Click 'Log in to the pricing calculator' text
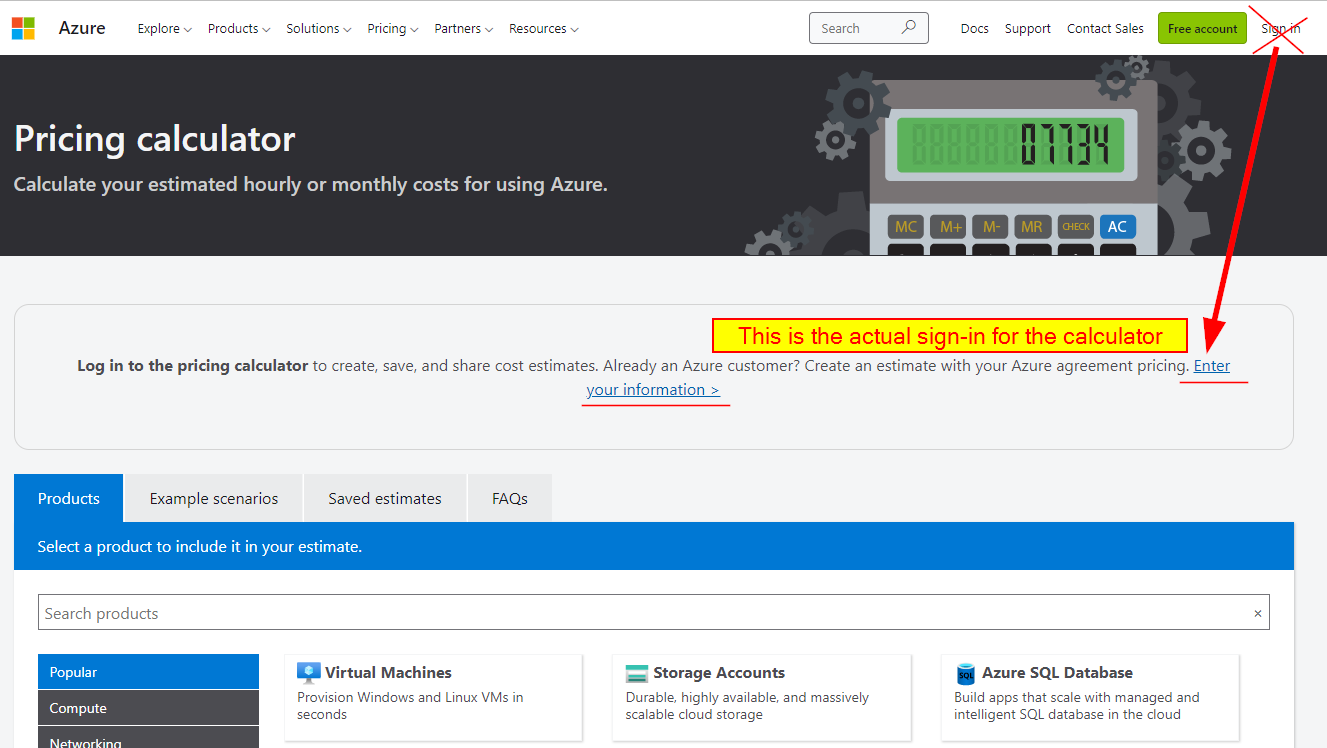This screenshot has width=1327, height=748. (x=193, y=366)
